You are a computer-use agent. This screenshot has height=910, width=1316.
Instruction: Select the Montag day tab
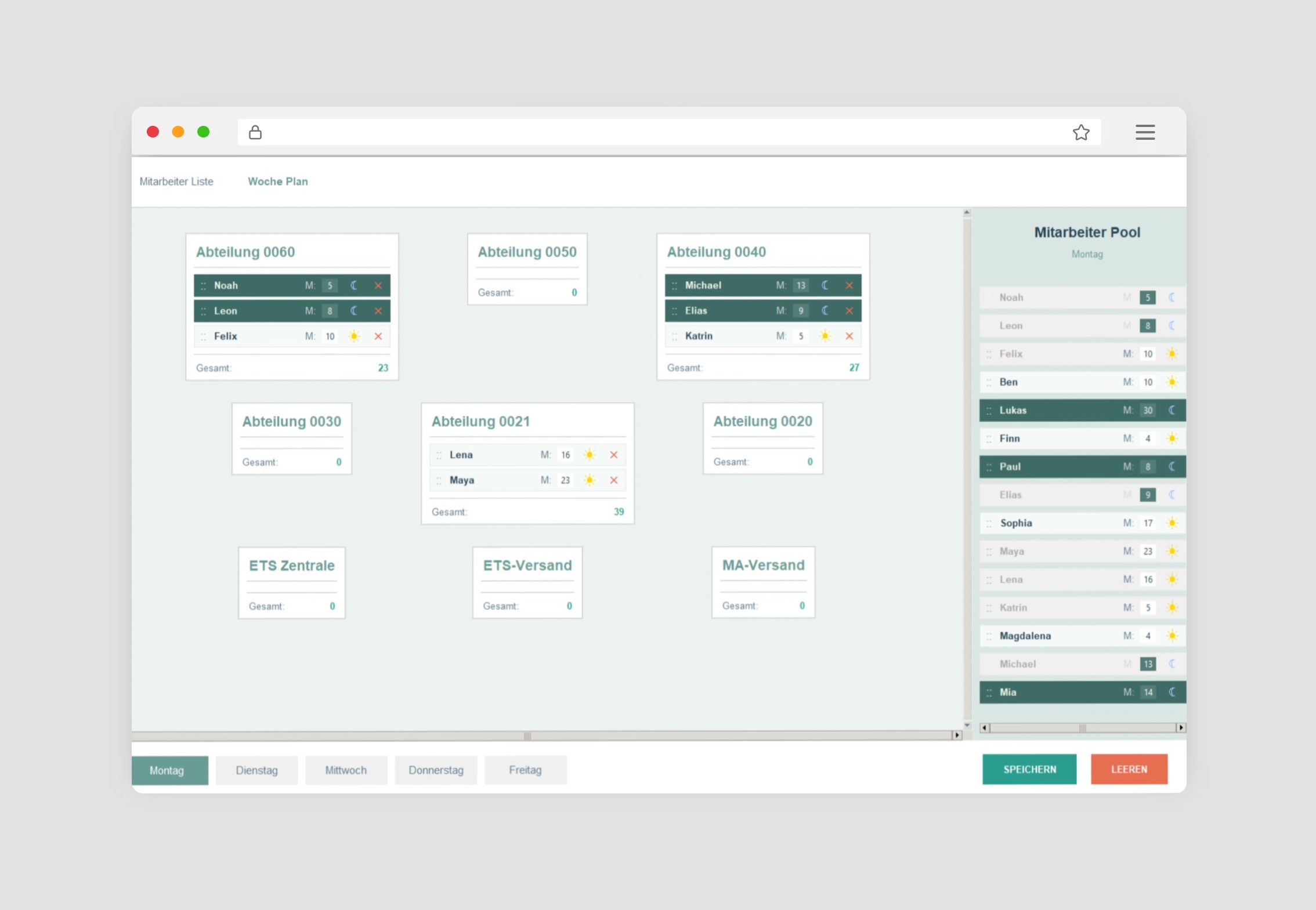[x=169, y=770]
